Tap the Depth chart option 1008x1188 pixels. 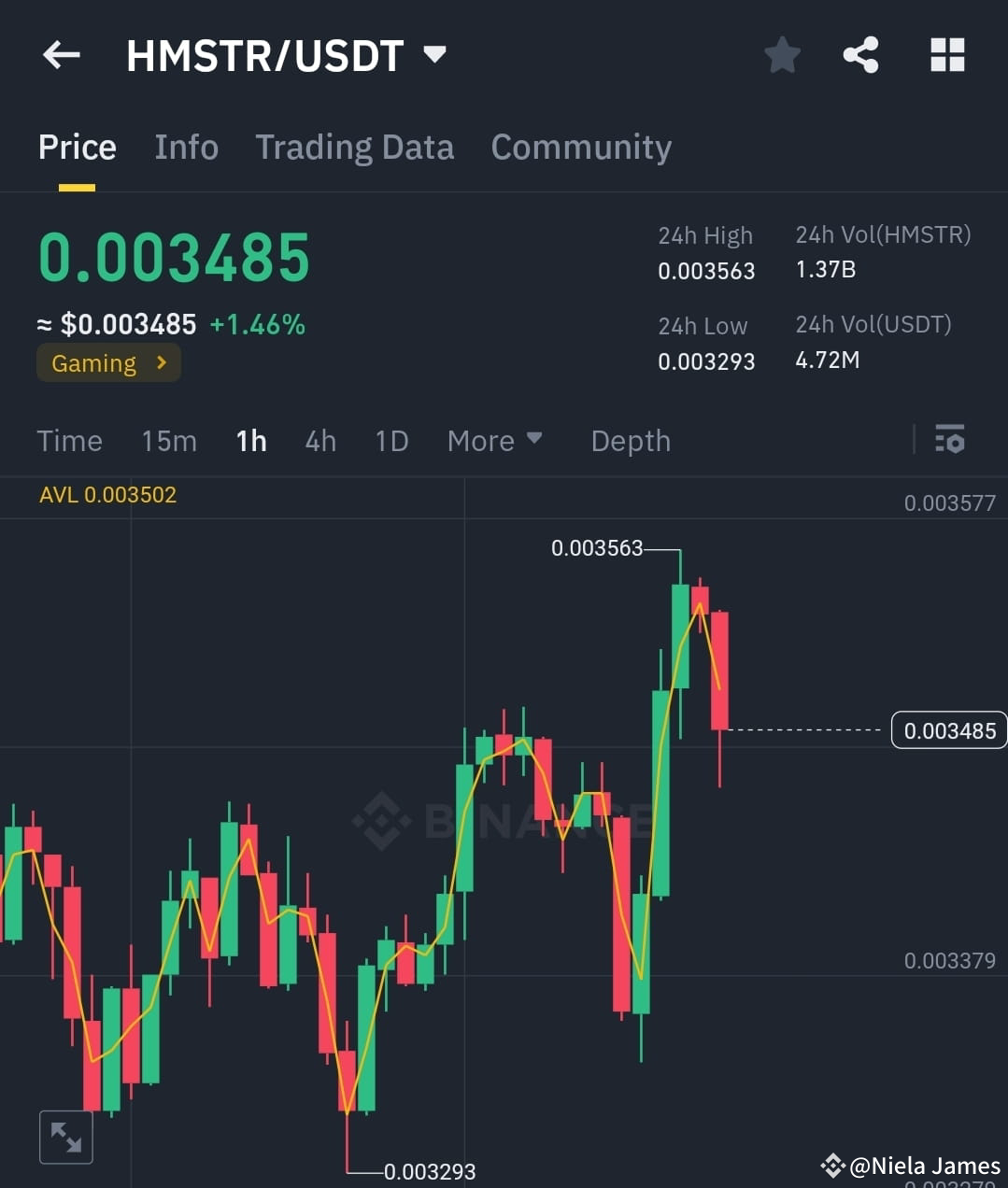[x=631, y=440]
